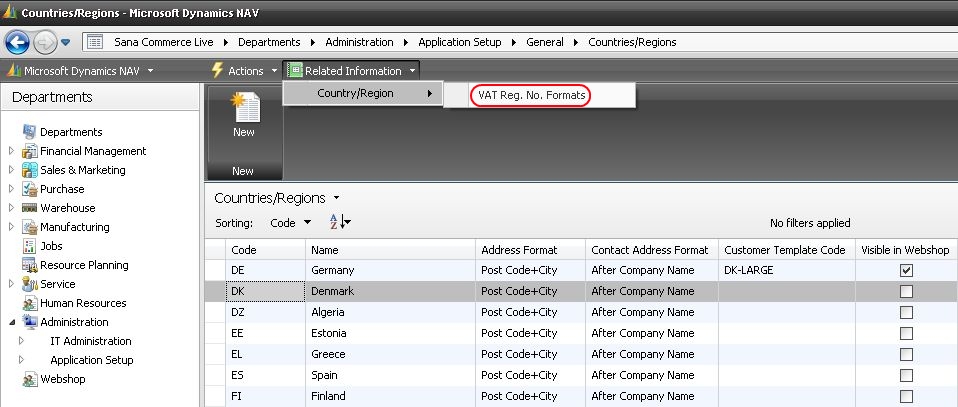Select Jobs in the departments tree
This screenshot has height=407, width=958.
[51, 246]
